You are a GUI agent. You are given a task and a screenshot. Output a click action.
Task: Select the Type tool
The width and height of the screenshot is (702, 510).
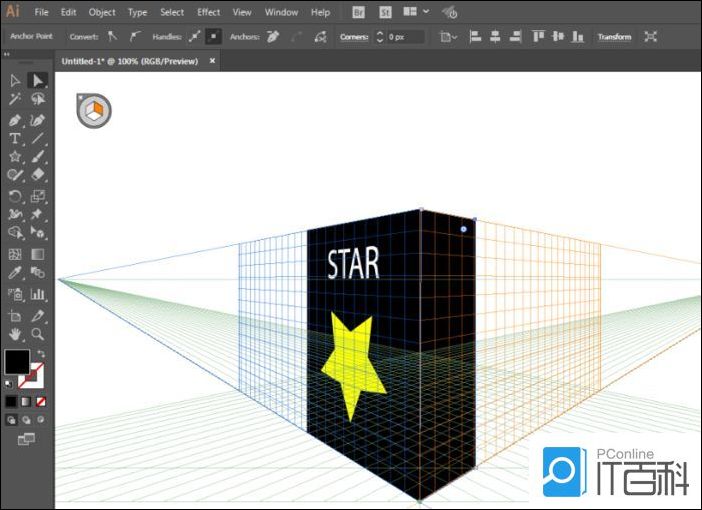coord(16,139)
